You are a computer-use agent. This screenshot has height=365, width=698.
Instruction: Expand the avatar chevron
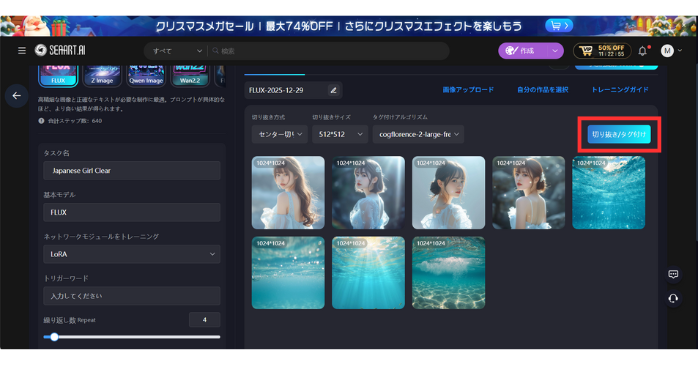tap(680, 51)
